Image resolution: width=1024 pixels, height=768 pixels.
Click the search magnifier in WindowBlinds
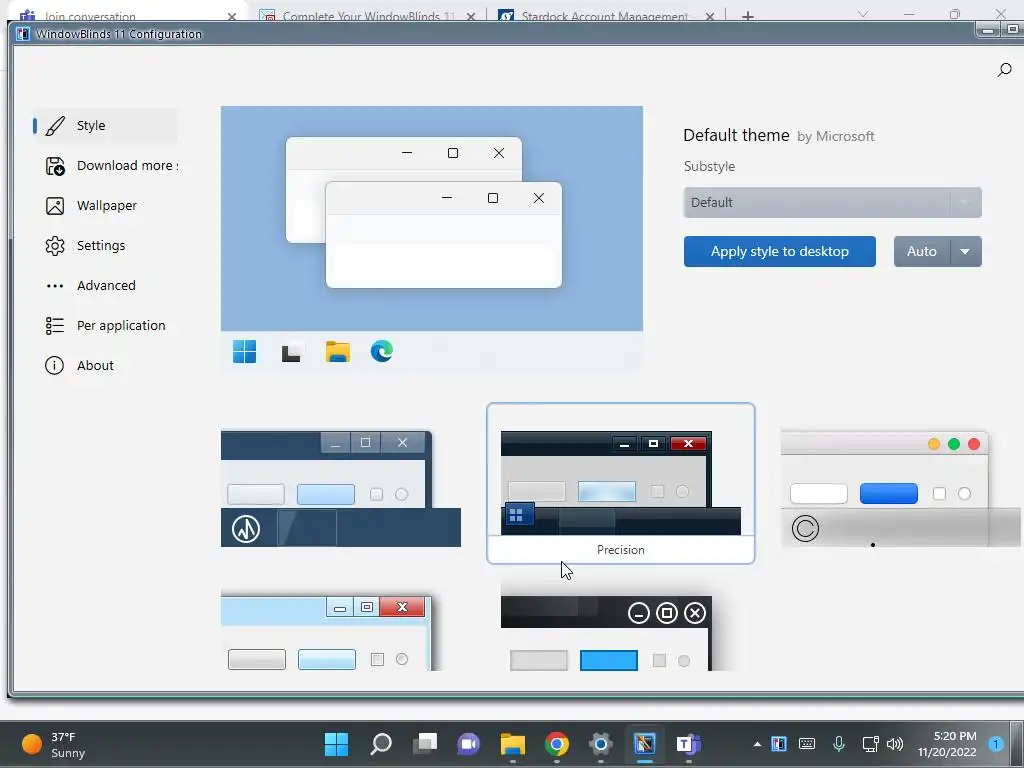pos(1004,69)
